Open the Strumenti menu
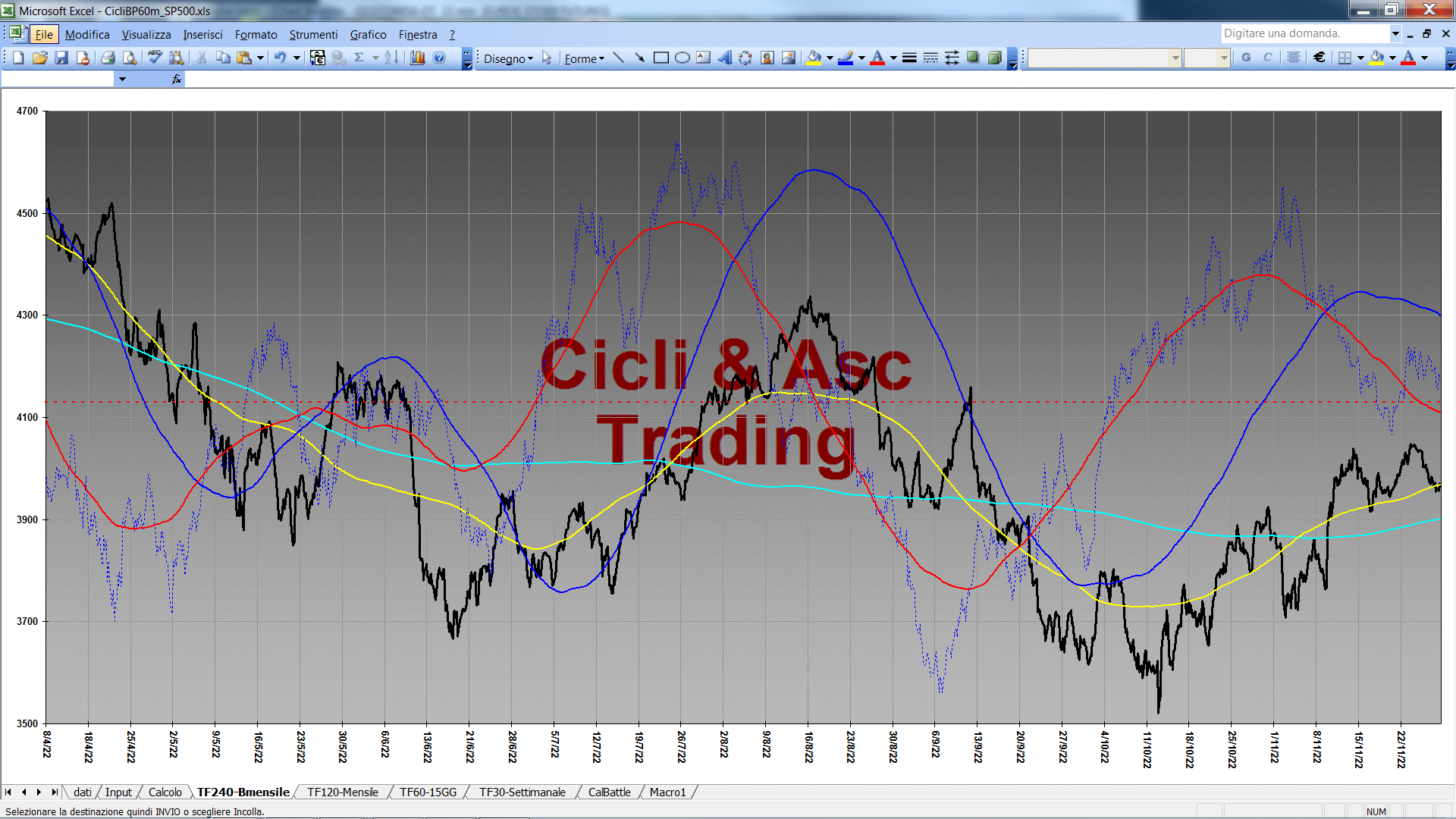Viewport: 1456px width, 819px height. 313,34
